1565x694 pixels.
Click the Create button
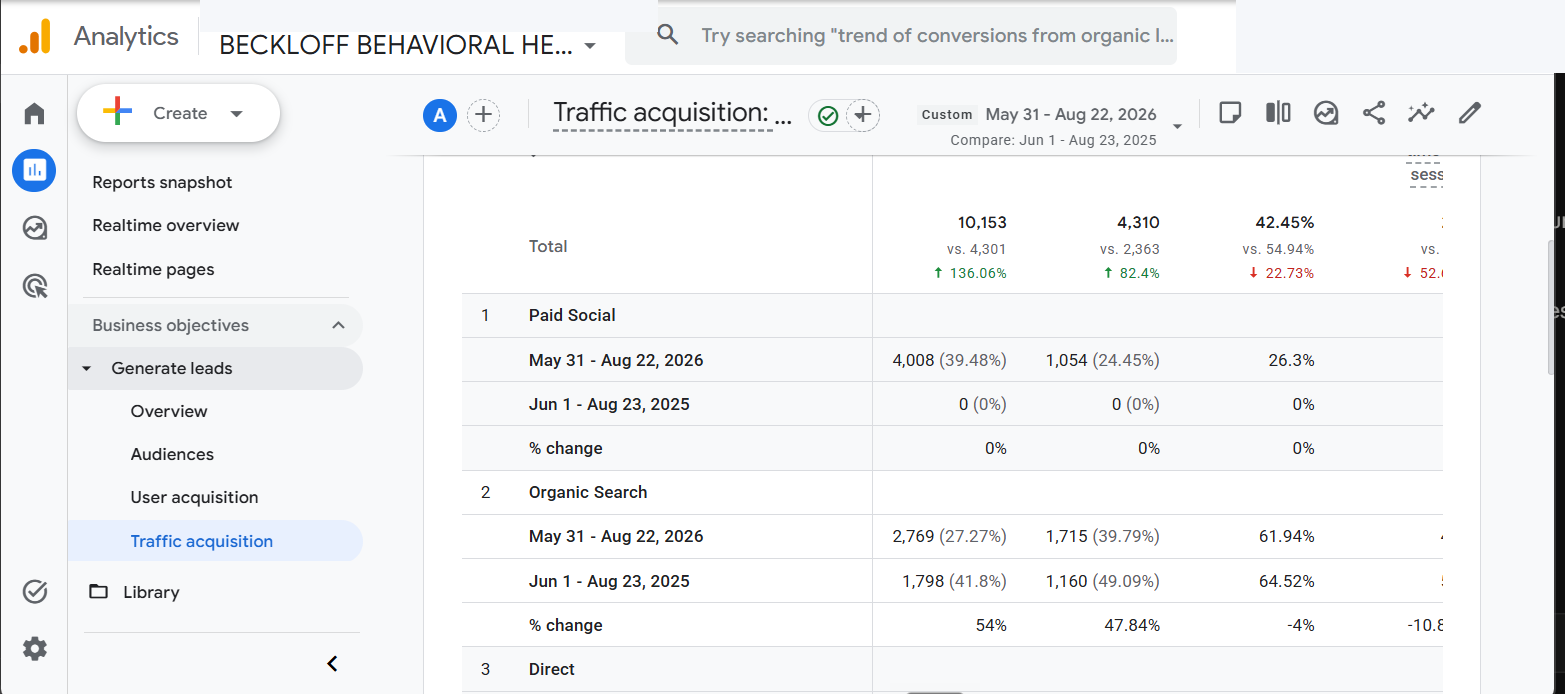pos(178,113)
